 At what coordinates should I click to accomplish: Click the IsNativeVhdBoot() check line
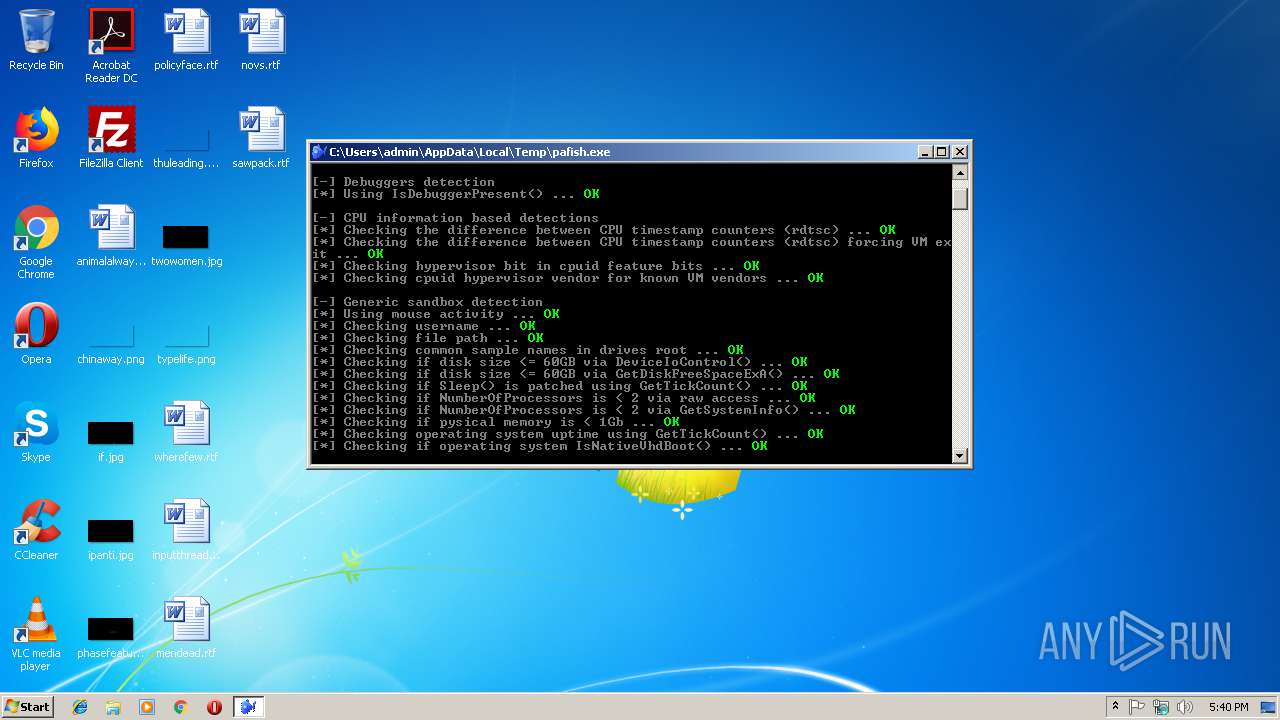pyautogui.click(x=540, y=446)
